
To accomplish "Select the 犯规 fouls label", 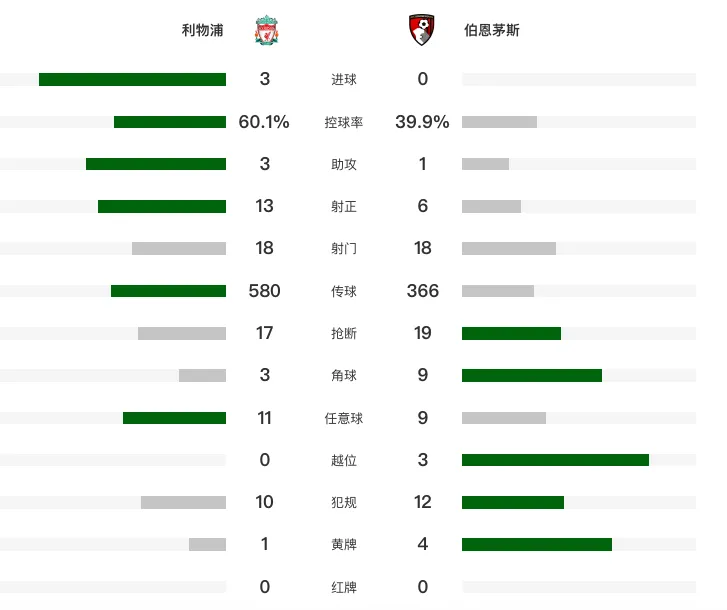I will (x=344, y=502).
